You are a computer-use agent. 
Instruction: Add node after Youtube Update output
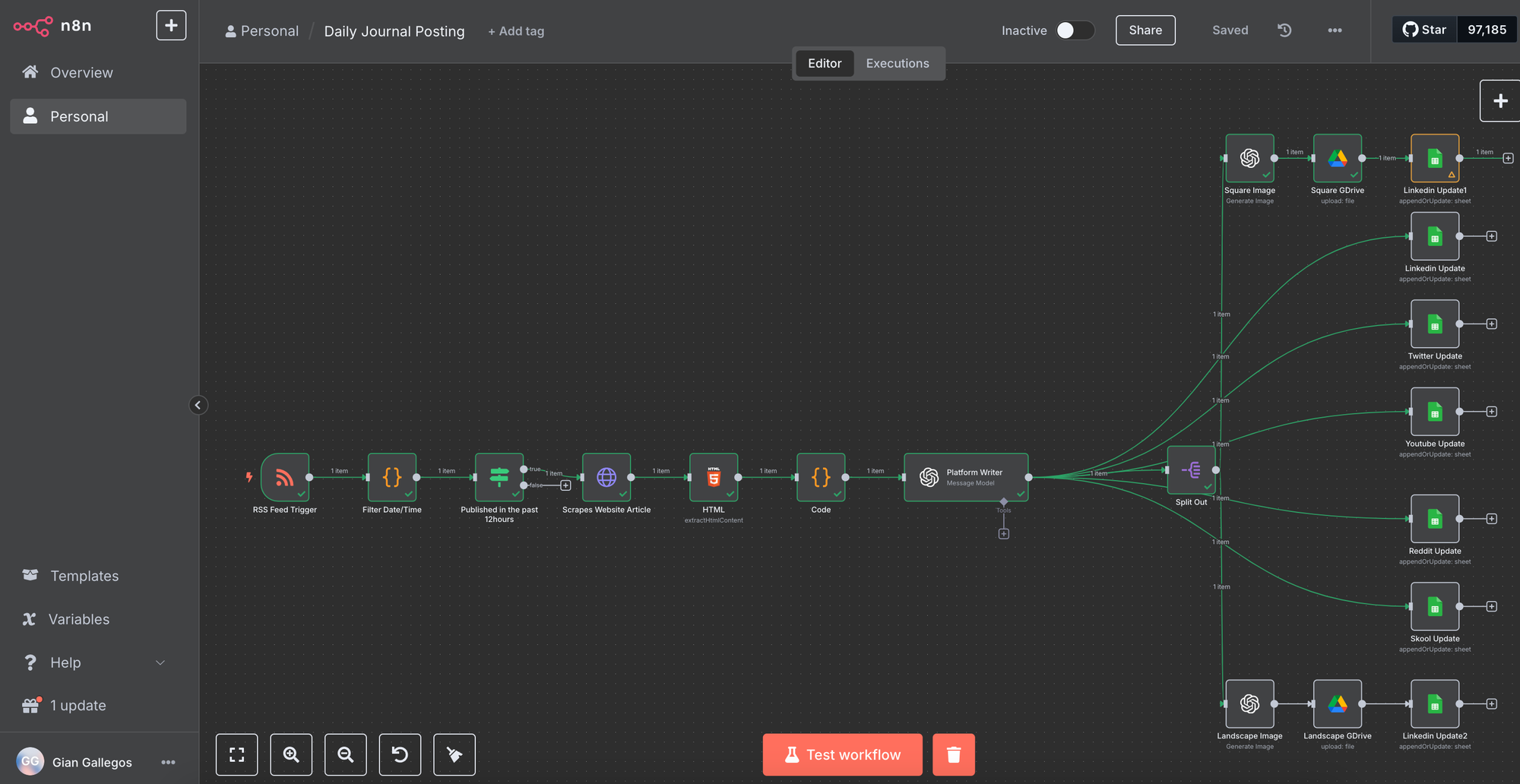pos(1492,412)
